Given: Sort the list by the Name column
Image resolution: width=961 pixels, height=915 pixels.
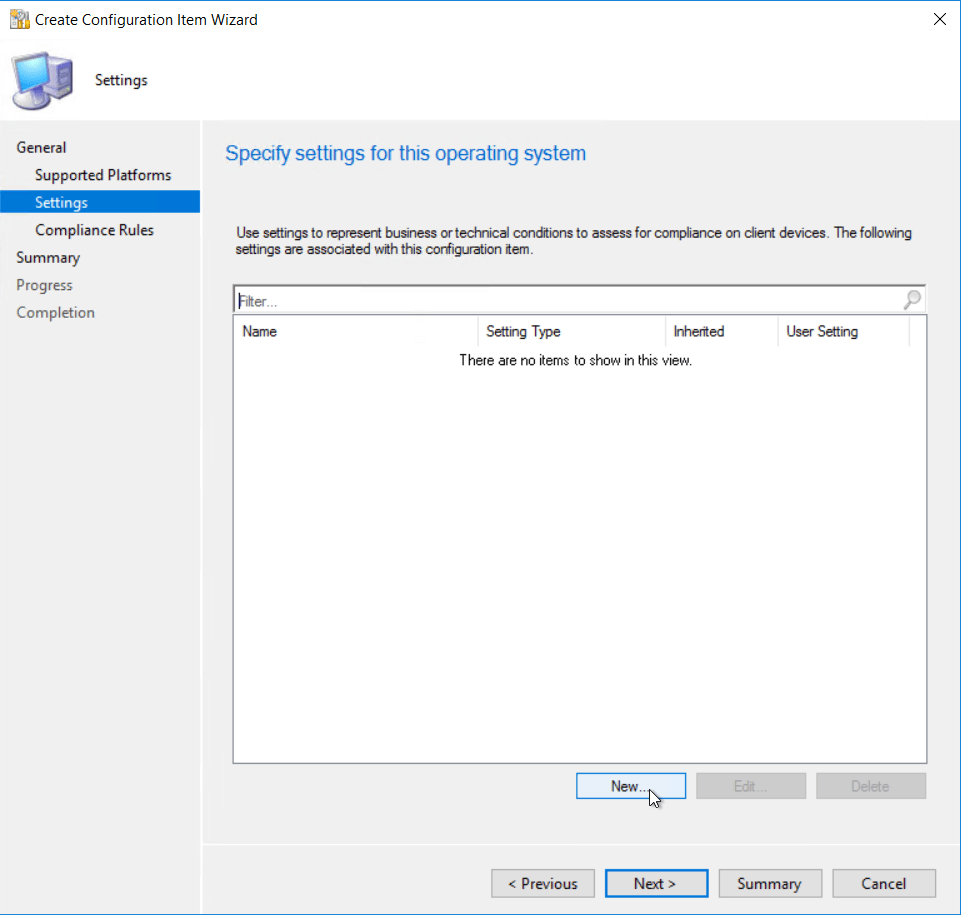Looking at the screenshot, I should [355, 332].
